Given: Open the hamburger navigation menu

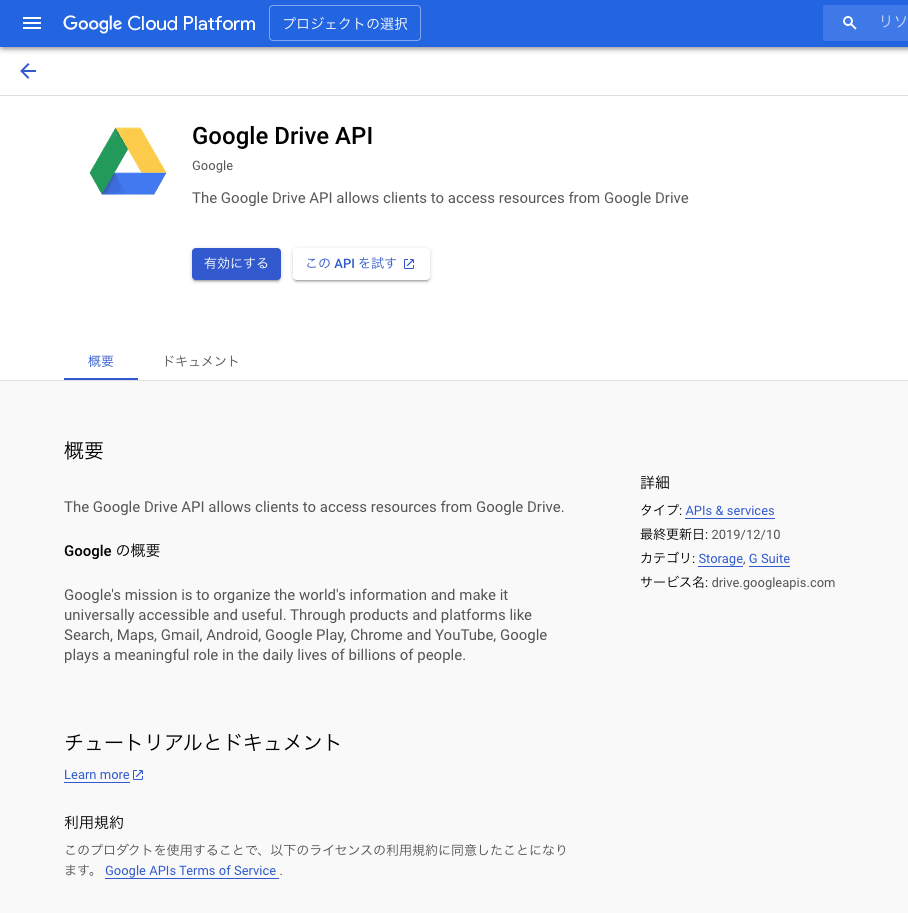Looking at the screenshot, I should coord(32,23).
